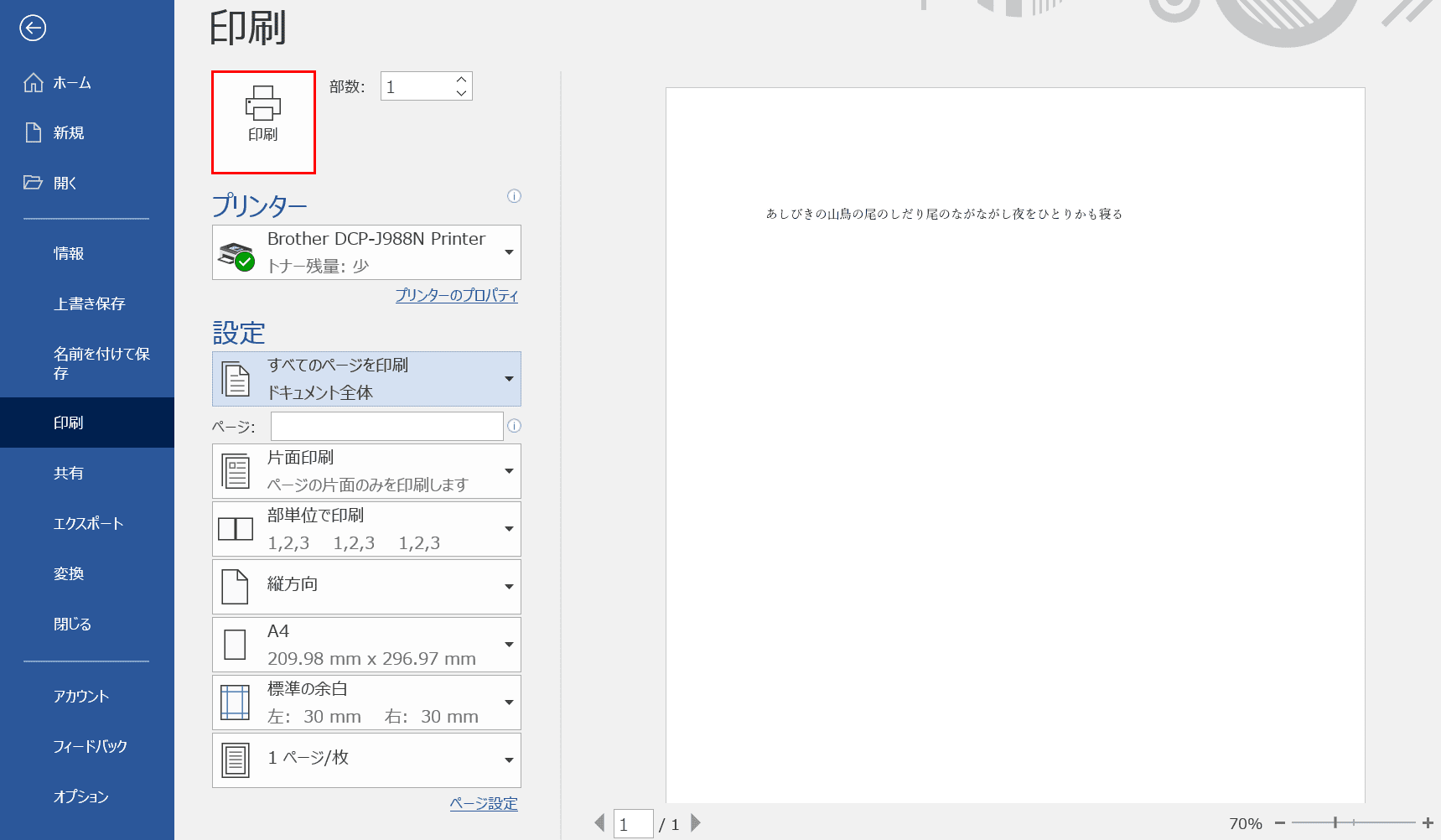The height and width of the screenshot is (840, 1441).
Task: Open the Brother DCP-J988N printer dropdown
Action: point(366,252)
